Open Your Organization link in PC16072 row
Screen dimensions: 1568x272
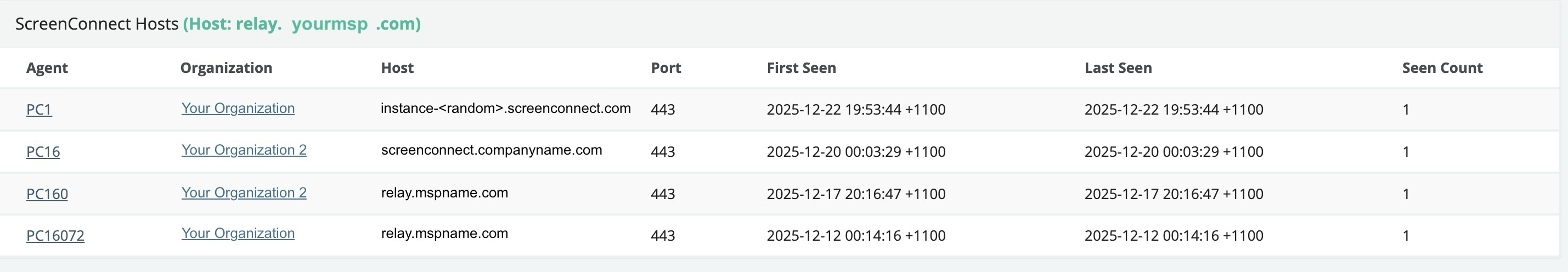[x=238, y=234]
